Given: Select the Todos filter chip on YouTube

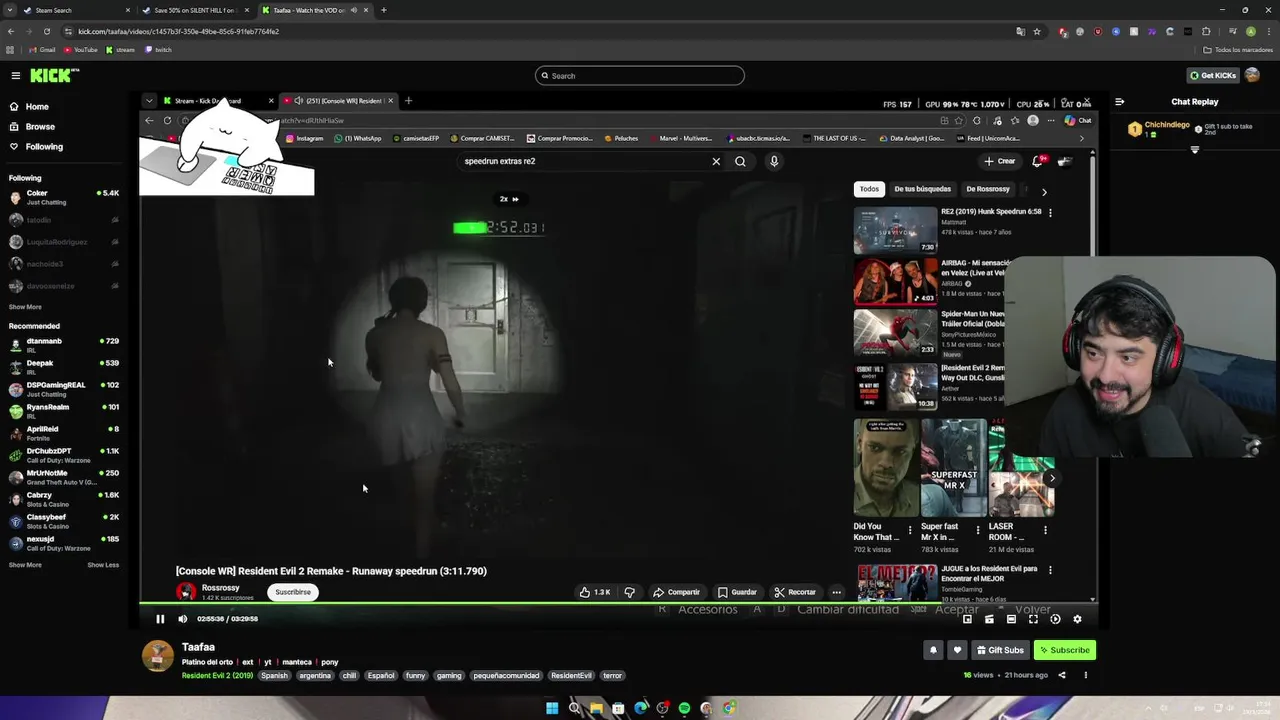Looking at the screenshot, I should [869, 189].
